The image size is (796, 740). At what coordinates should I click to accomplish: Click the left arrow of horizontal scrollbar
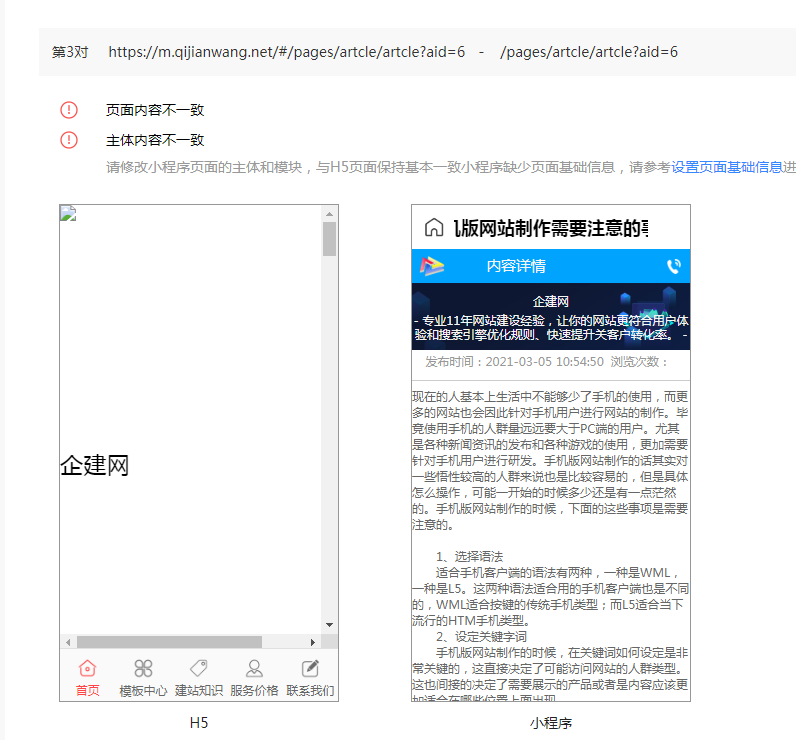pos(68,642)
